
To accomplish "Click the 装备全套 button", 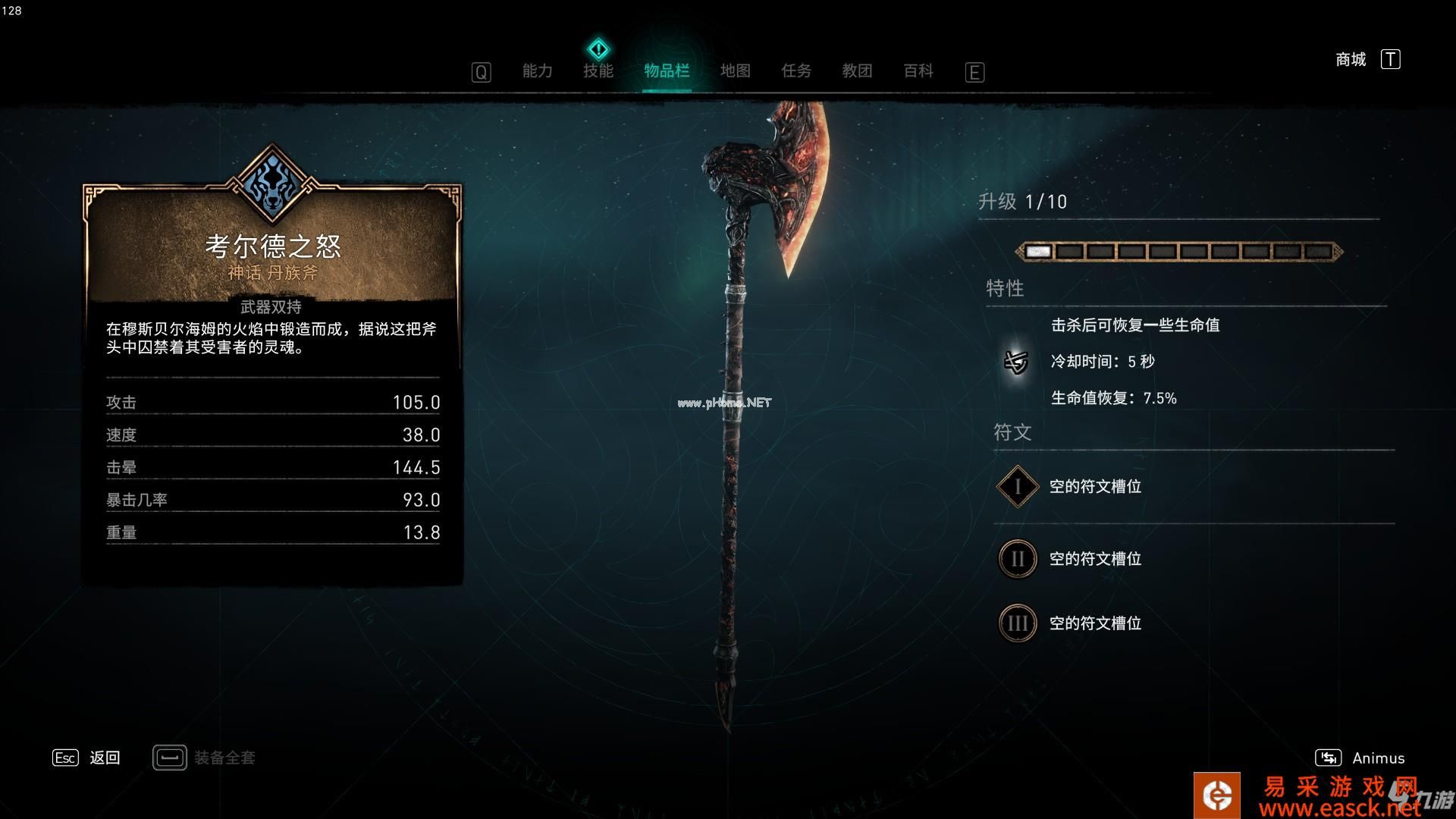I will tap(204, 758).
